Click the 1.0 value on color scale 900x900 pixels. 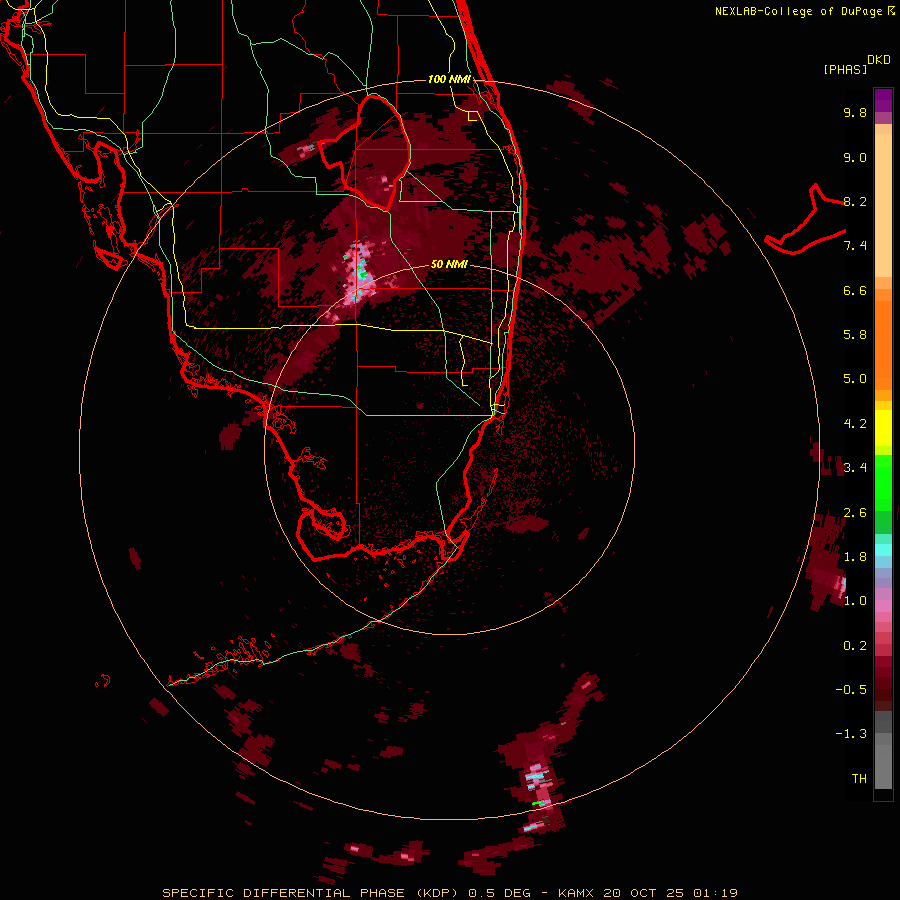855,601
